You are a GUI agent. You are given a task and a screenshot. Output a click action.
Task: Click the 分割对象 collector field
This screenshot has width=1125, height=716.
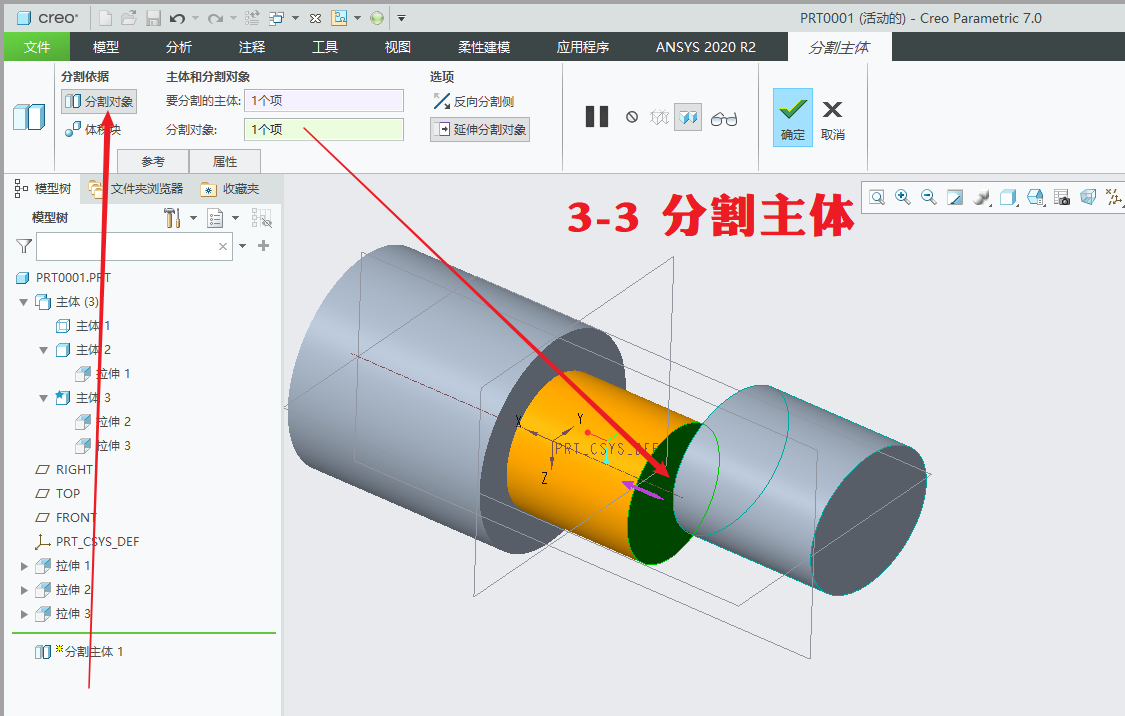coord(324,129)
